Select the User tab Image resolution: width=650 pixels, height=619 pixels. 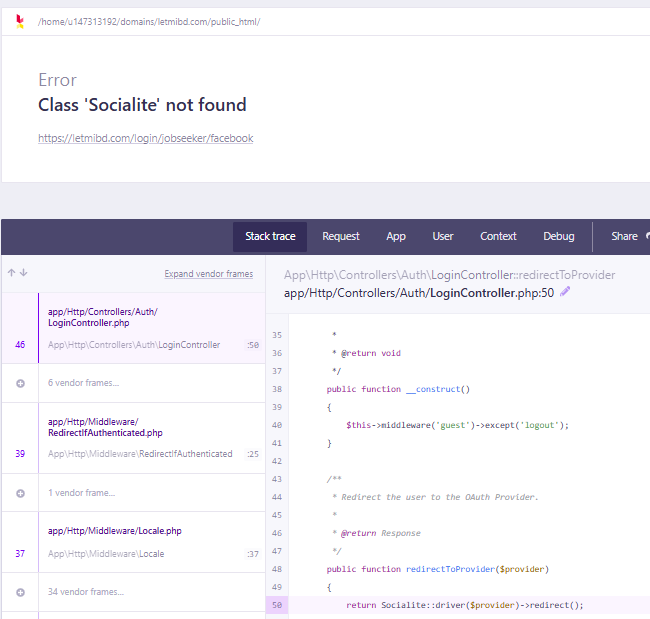pos(443,236)
